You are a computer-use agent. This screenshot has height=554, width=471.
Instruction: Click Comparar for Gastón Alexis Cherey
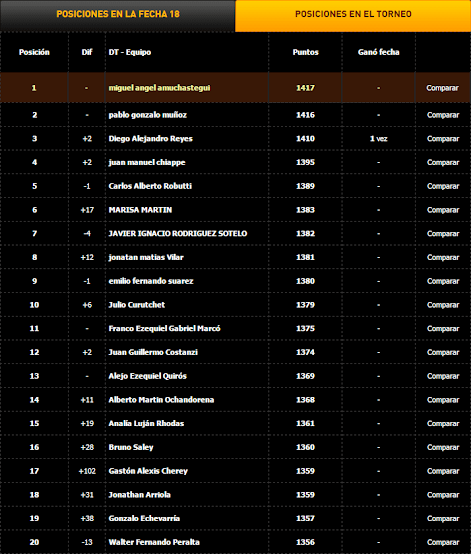(443, 471)
